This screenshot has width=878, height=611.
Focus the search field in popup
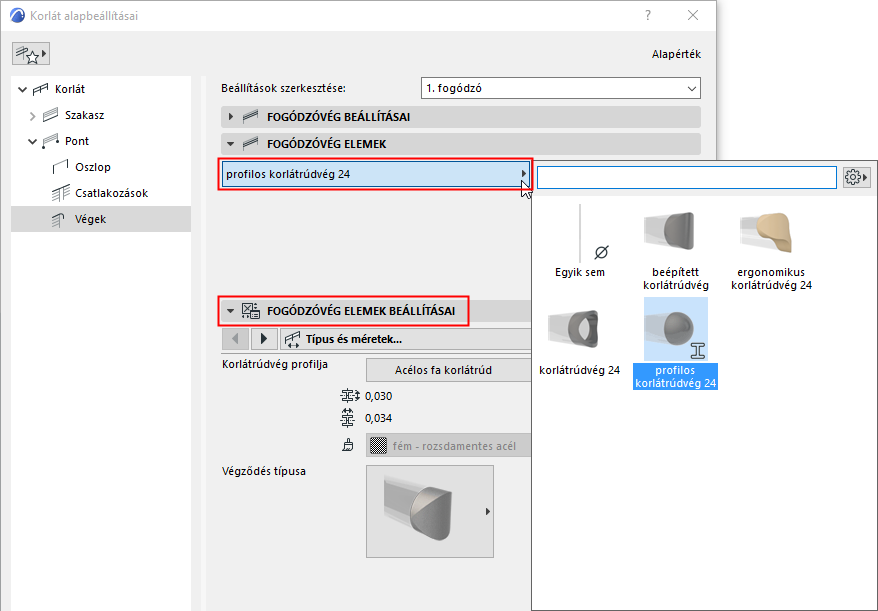click(x=687, y=178)
